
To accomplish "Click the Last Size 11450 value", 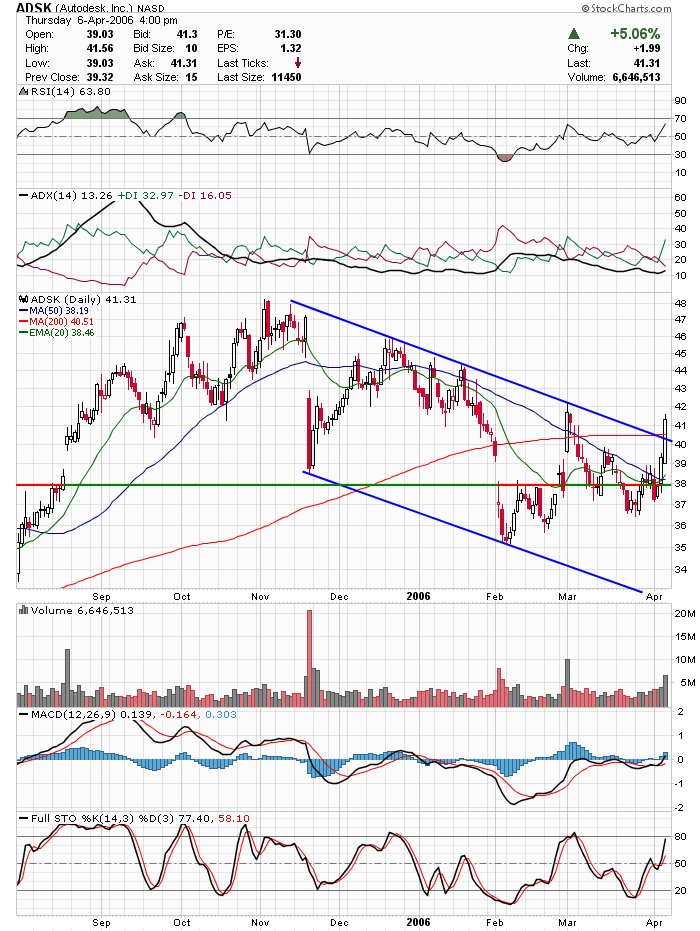I will (286, 77).
